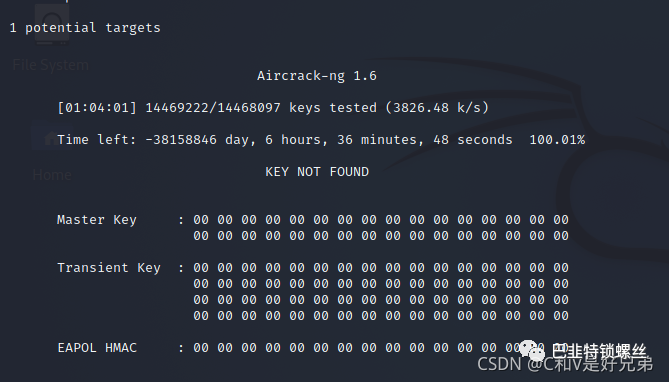
Task: Click the elapsed time [01:04:01]
Action: [x=97, y=108]
